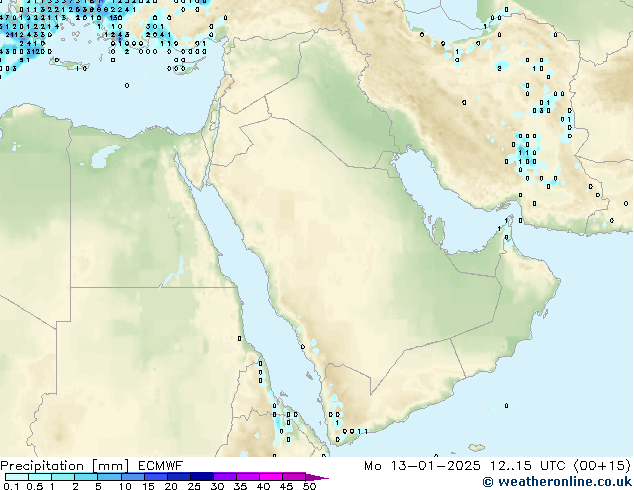The width and height of the screenshot is (634, 490).
Task: Click the legend scale number "0.1"
Action: (x=11, y=486)
